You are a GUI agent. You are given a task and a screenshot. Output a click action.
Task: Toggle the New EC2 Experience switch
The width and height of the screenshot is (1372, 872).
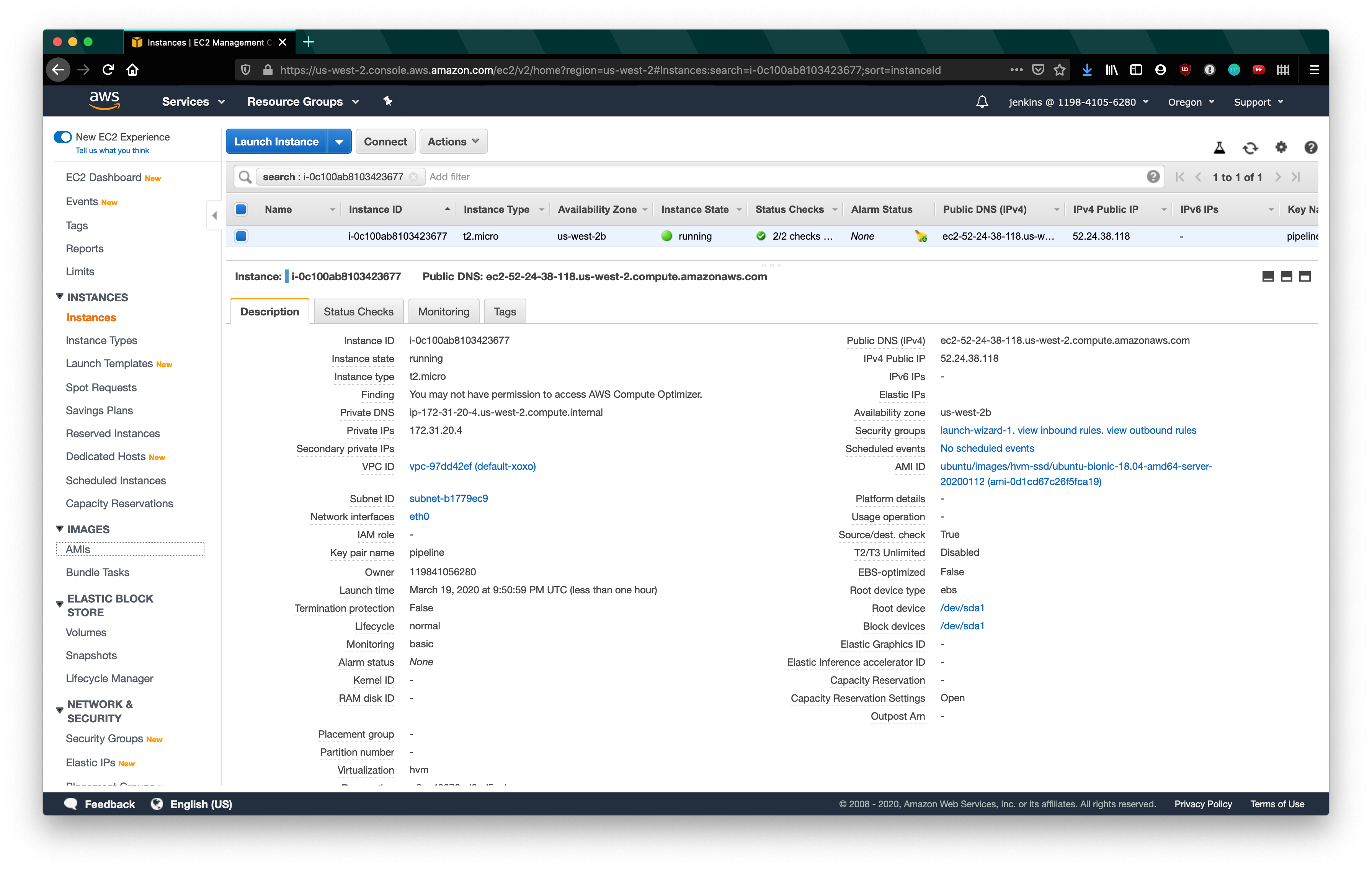[x=63, y=137]
